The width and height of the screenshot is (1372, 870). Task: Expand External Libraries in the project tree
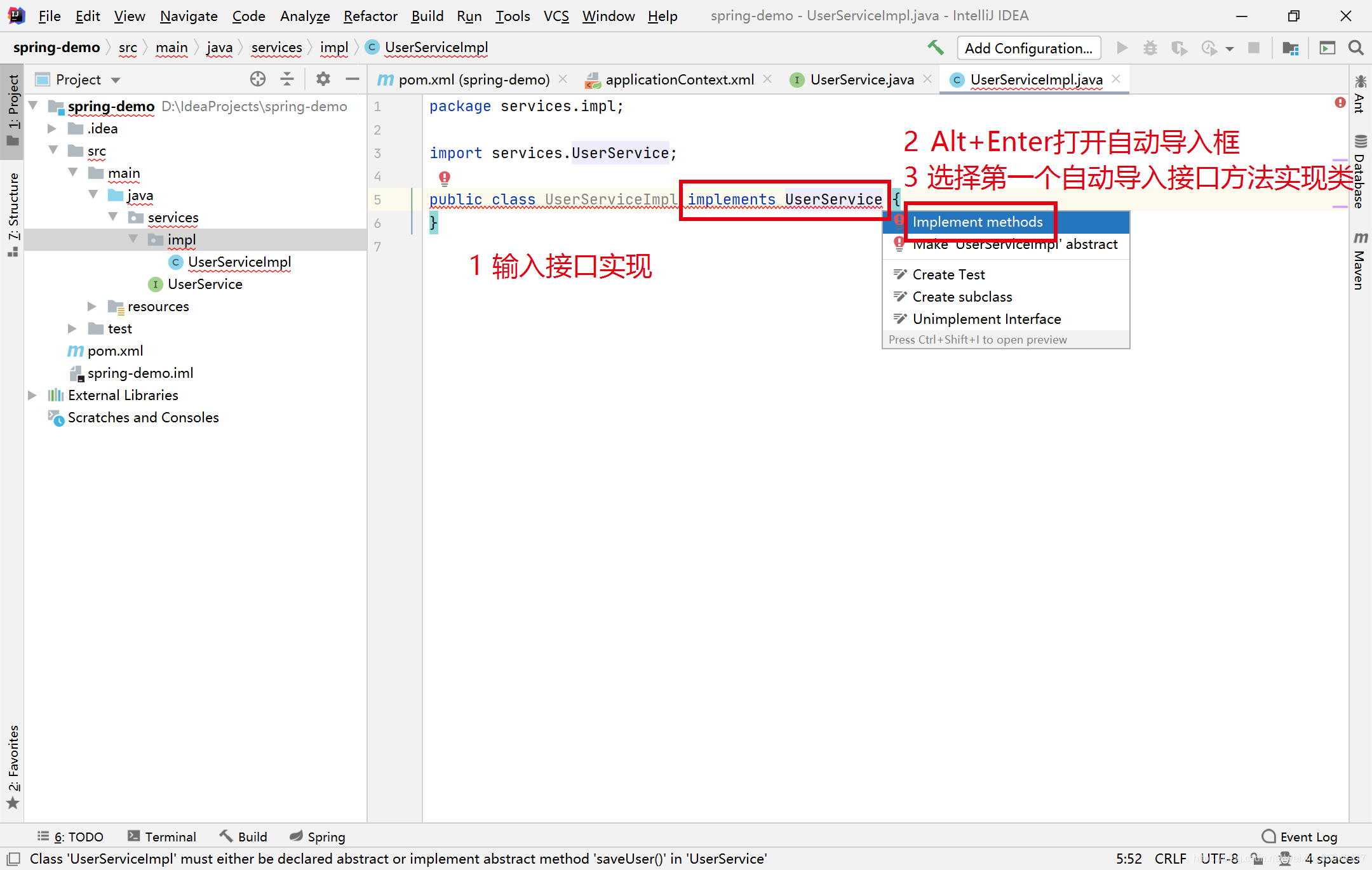click(x=32, y=395)
